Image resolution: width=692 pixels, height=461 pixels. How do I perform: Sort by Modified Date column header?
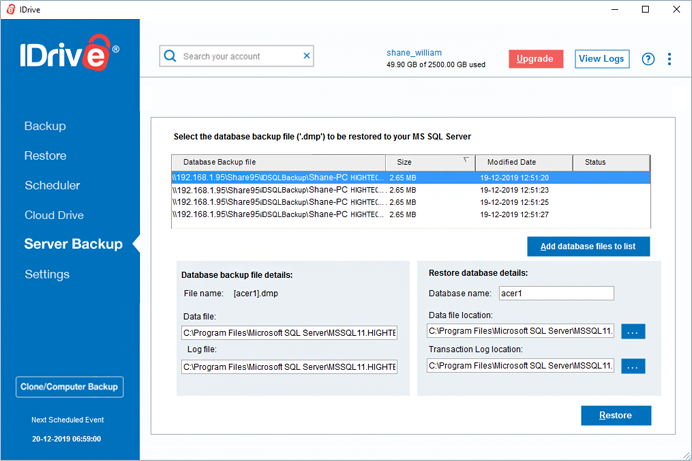[x=524, y=162]
